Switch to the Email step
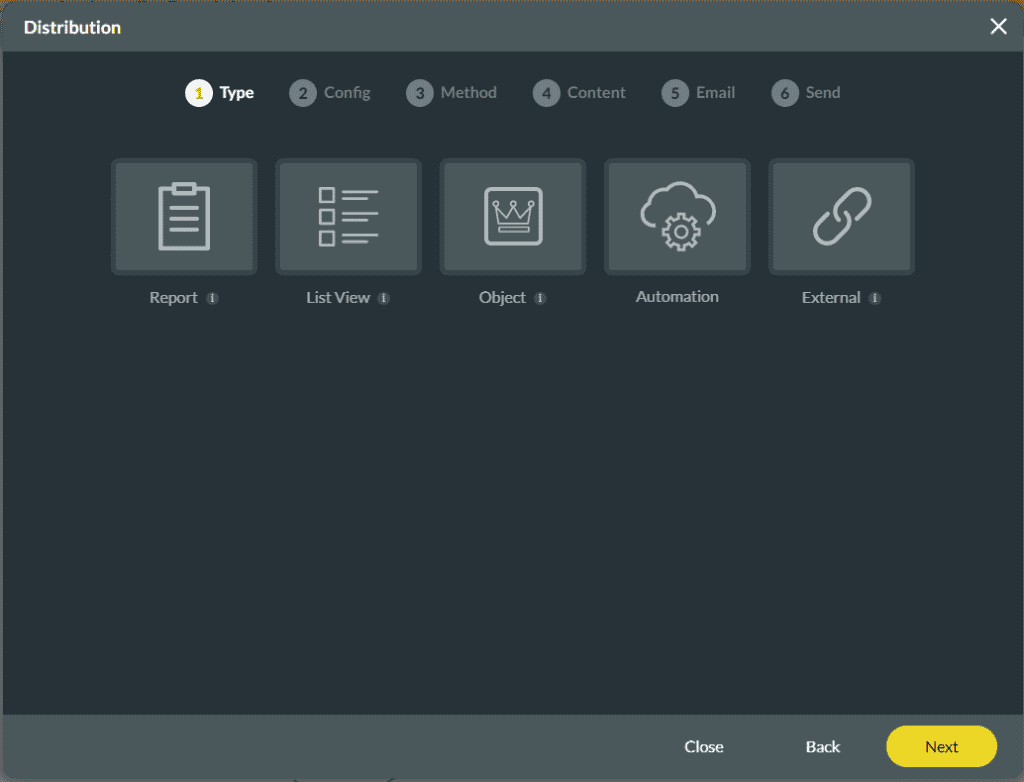The height and width of the screenshot is (782, 1024). [699, 92]
